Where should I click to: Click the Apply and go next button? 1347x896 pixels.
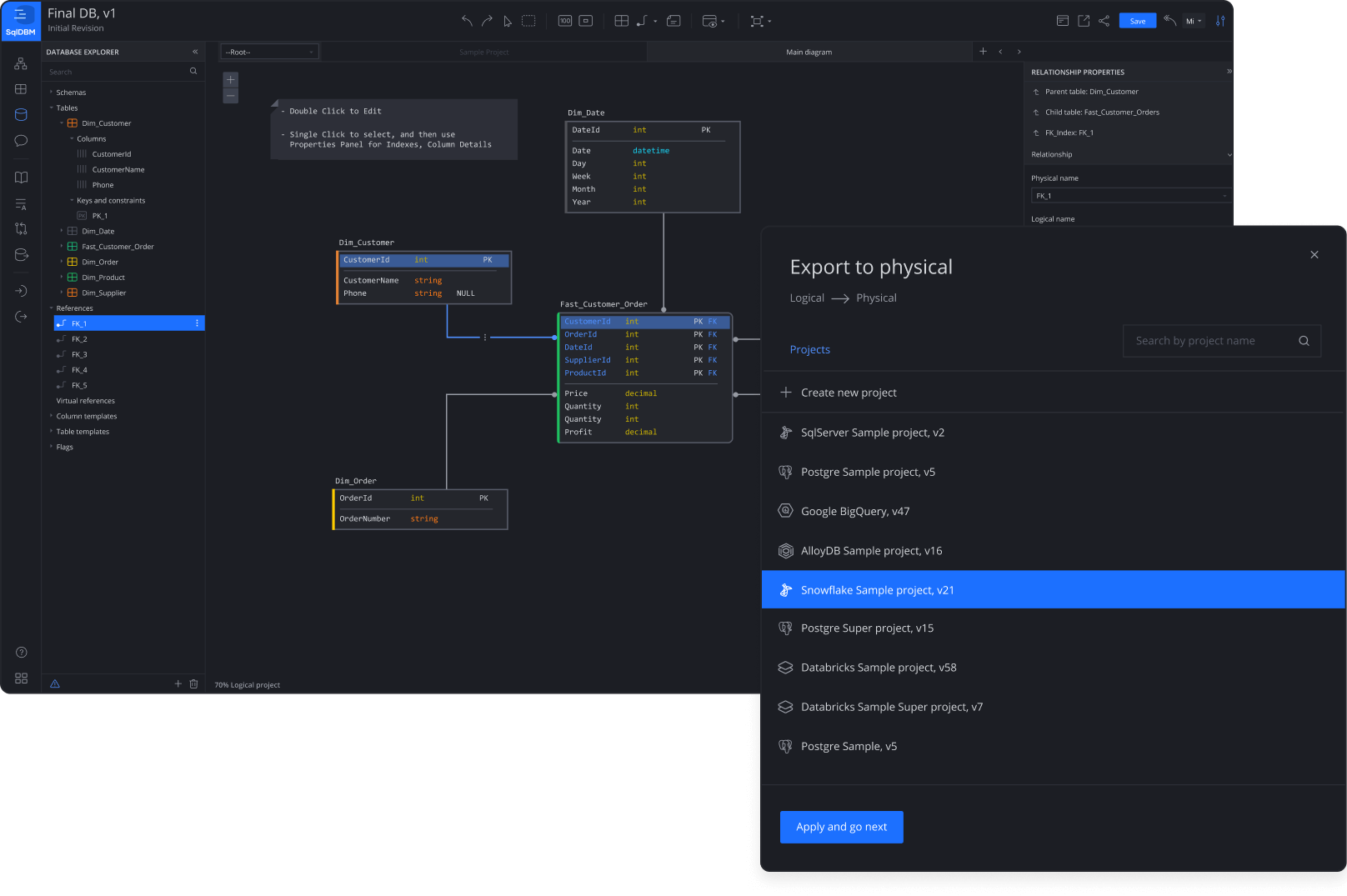pyautogui.click(x=841, y=827)
